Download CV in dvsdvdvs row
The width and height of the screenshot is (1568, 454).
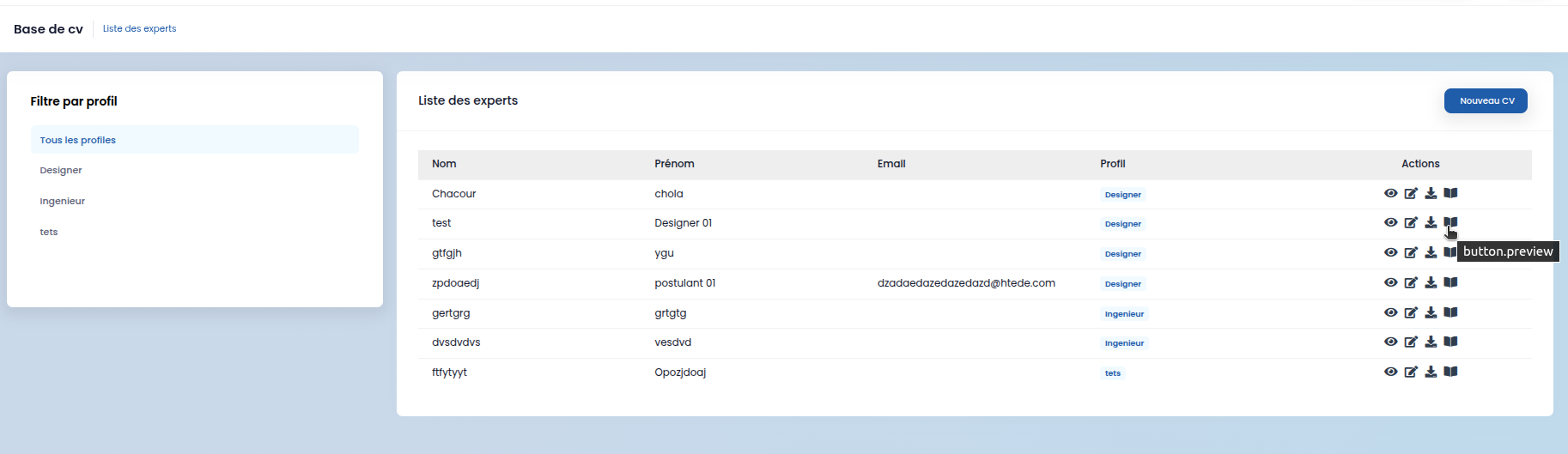(1431, 342)
